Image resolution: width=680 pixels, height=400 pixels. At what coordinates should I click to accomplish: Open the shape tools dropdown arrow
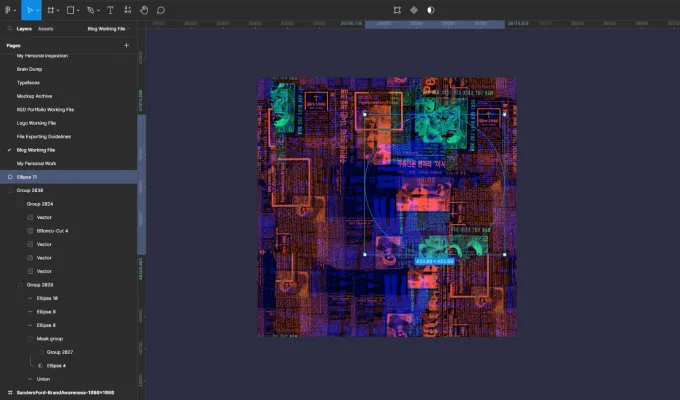78,10
